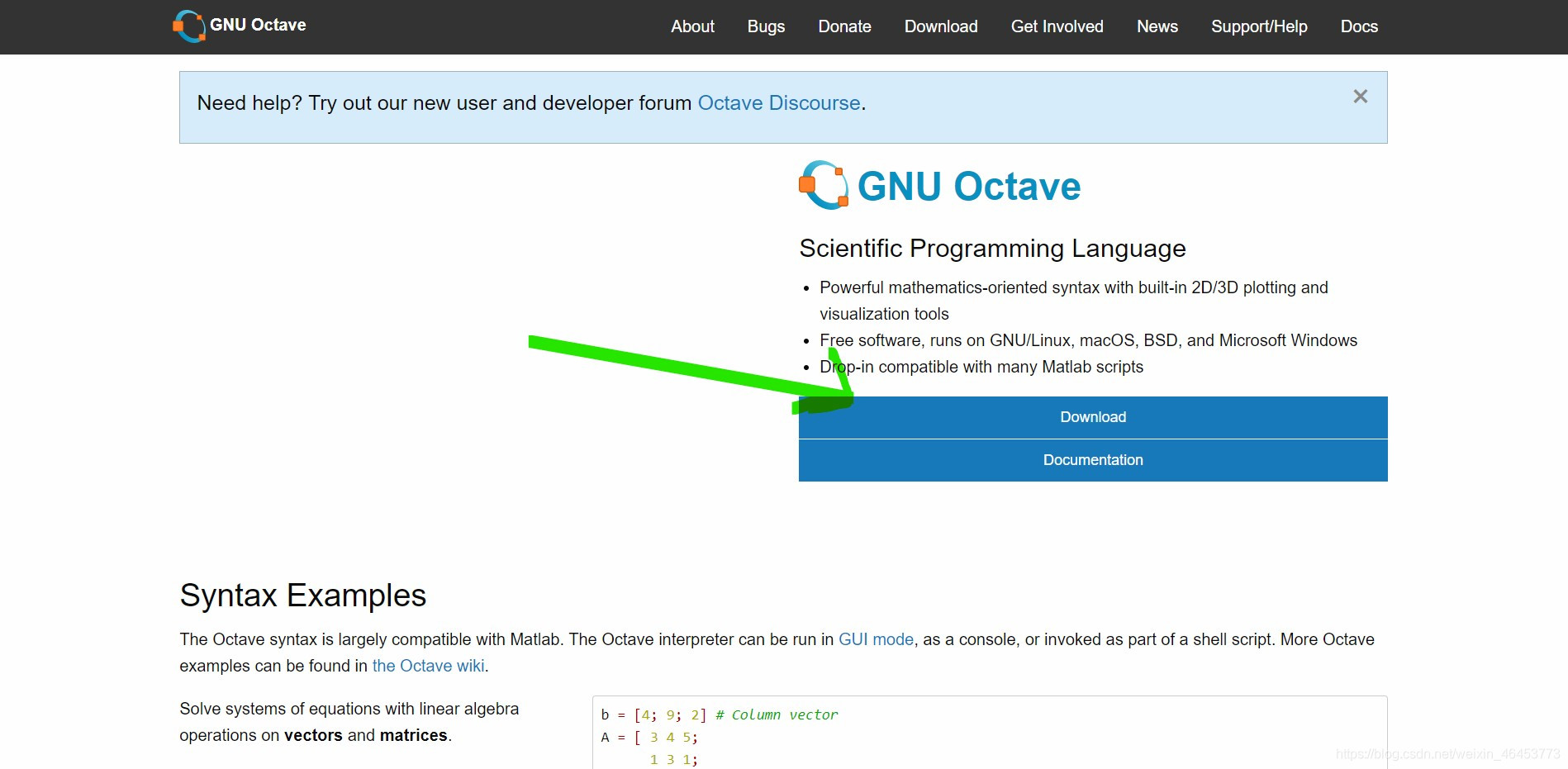Open the Octave wiki link
The image size is (1568, 769).
(428, 666)
